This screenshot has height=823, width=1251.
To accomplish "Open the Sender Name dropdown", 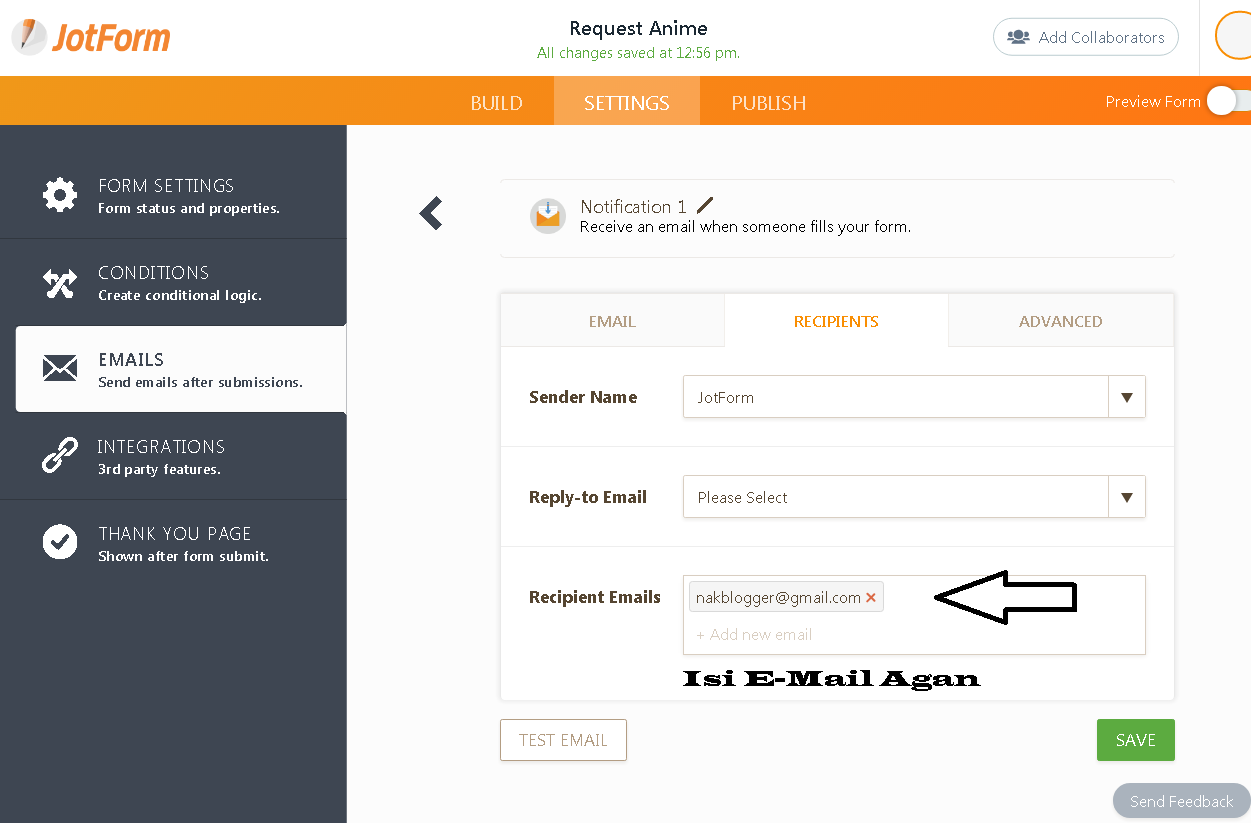I will coord(1127,397).
